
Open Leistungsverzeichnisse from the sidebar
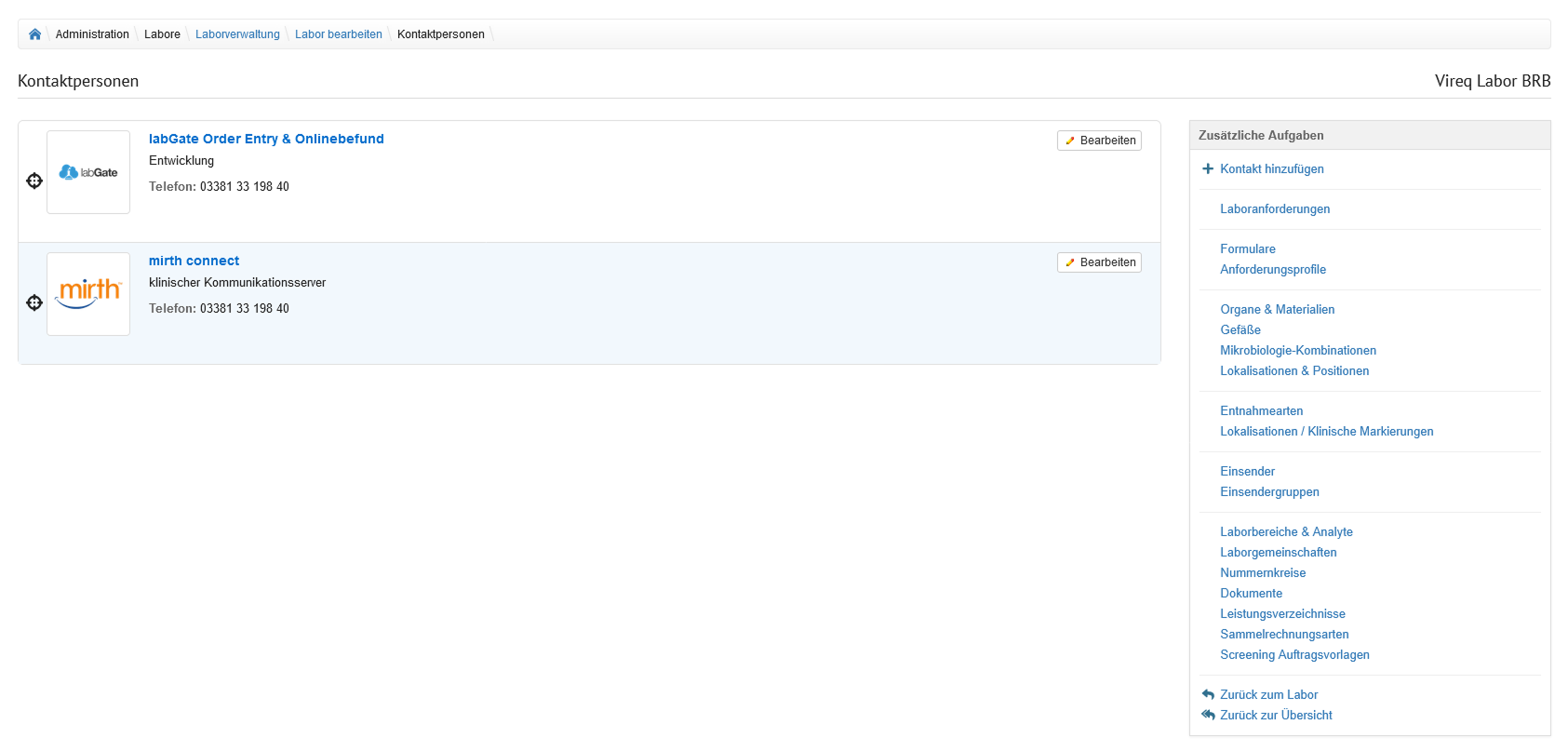[x=1282, y=613]
